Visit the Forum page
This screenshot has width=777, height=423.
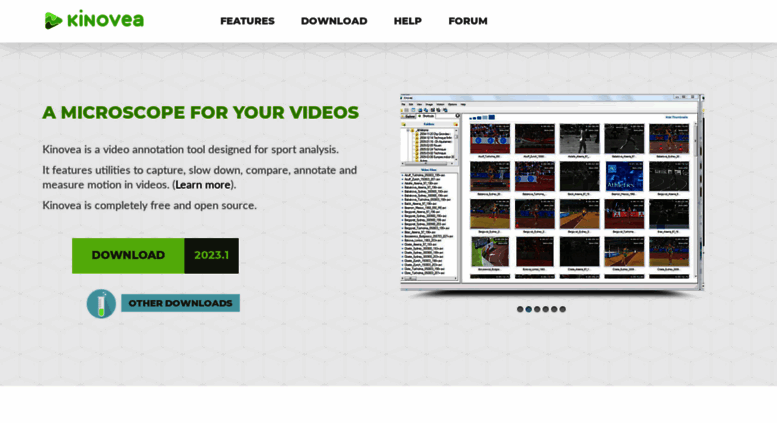click(468, 21)
